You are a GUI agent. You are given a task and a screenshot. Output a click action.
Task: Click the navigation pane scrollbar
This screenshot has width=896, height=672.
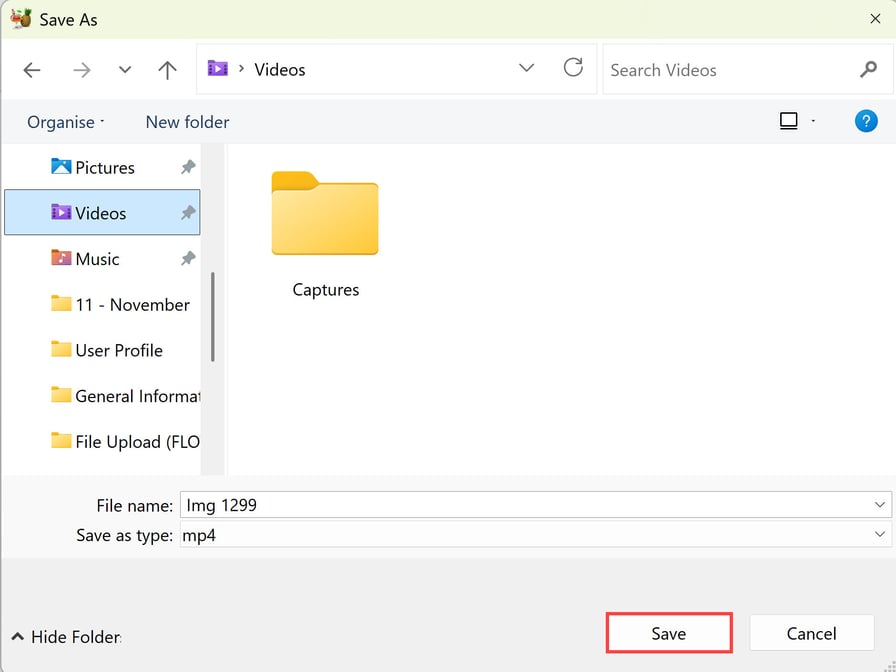tap(213, 317)
